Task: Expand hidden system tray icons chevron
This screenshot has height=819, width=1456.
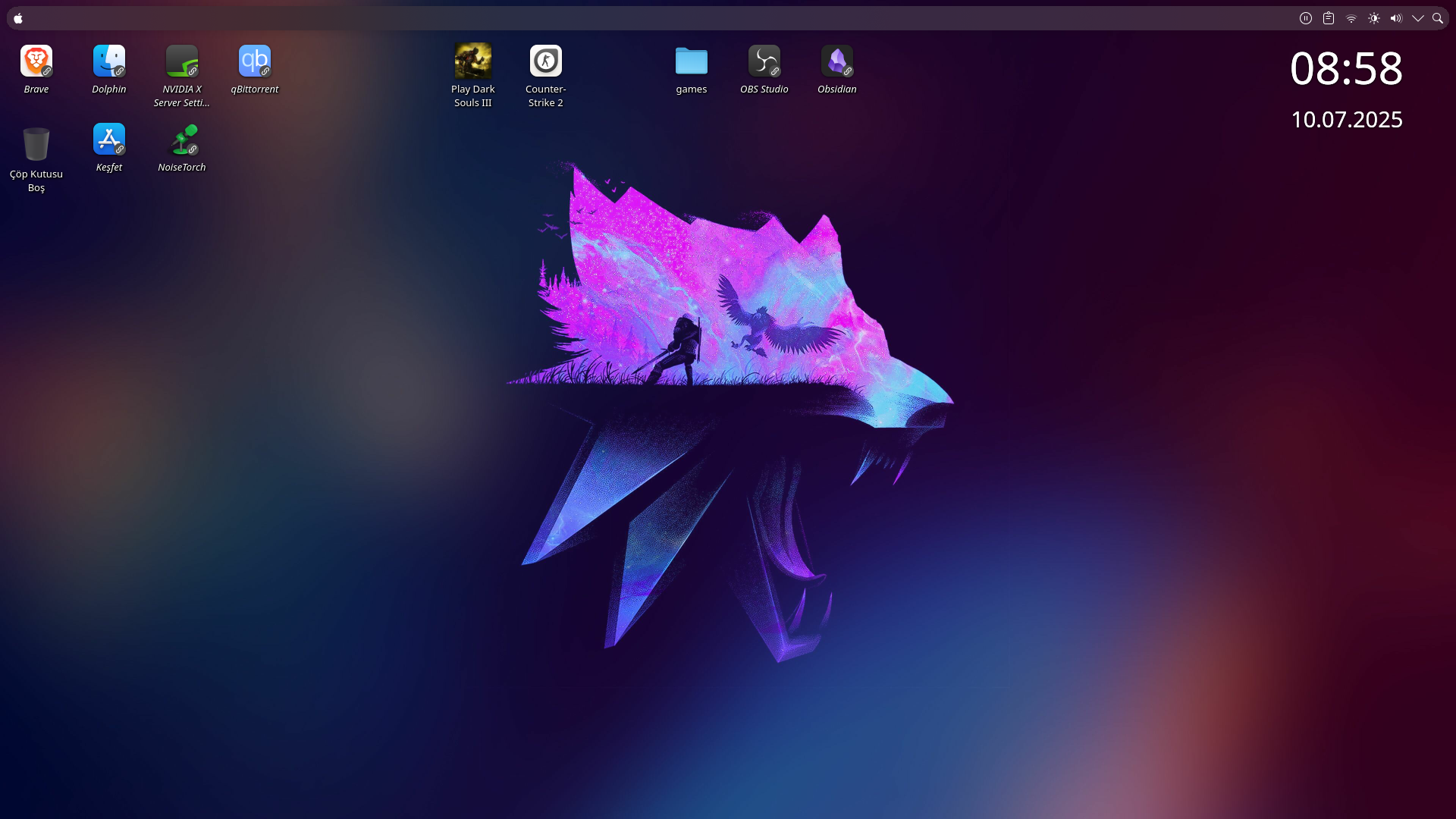Action: pos(1418,18)
